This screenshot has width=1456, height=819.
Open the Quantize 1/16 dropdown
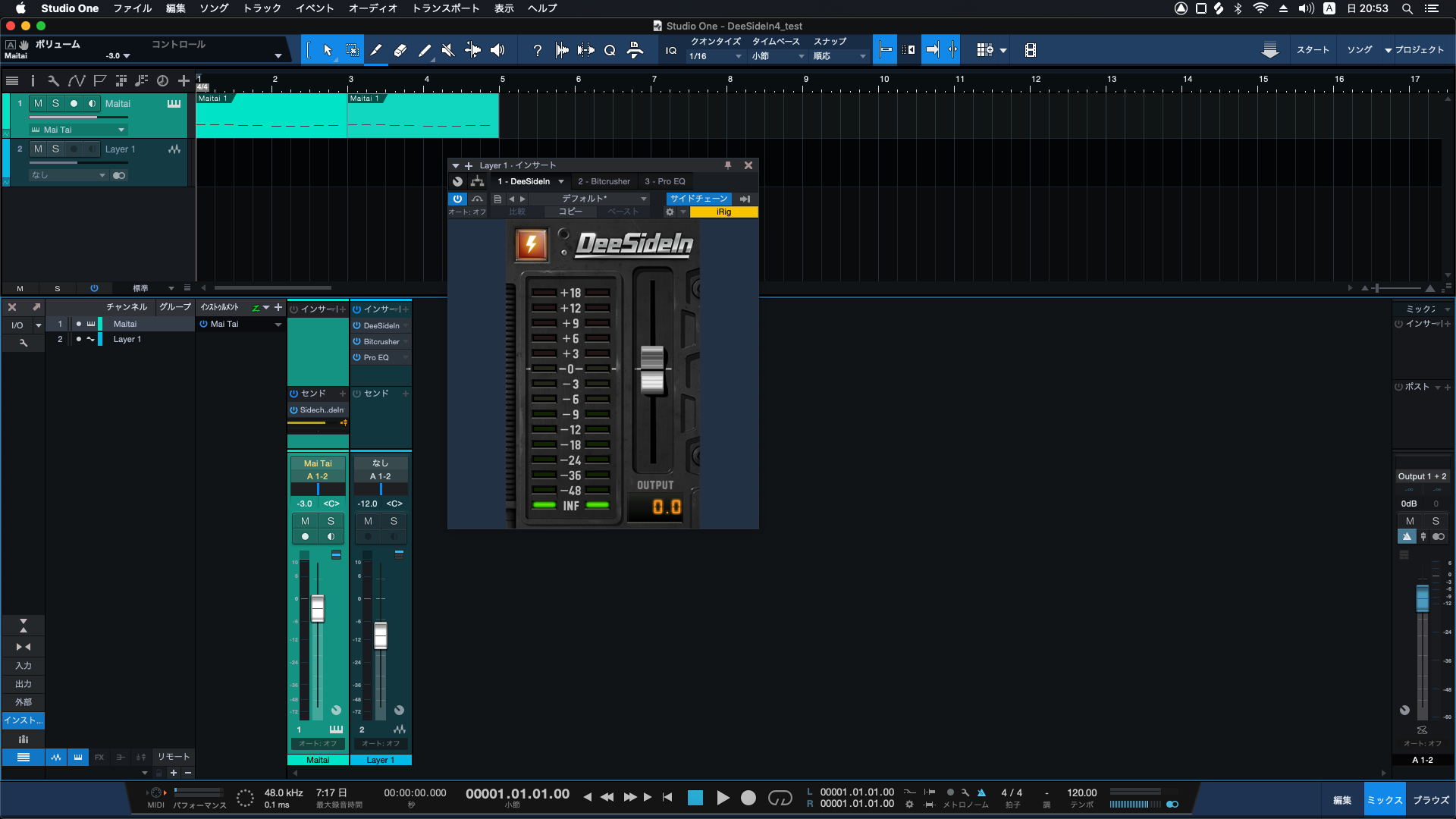coord(716,56)
